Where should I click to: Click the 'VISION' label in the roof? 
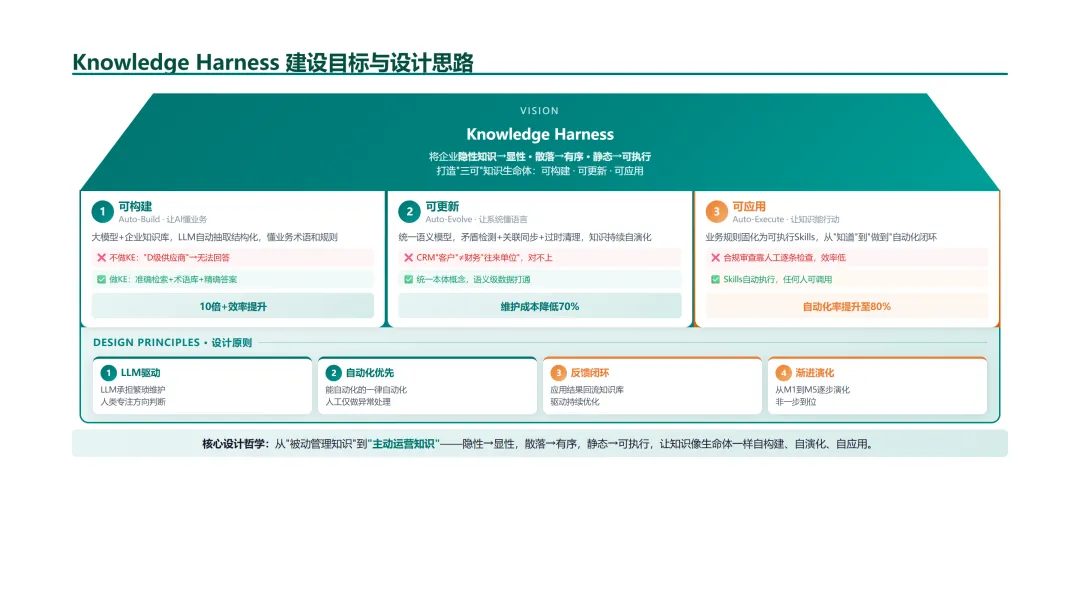tap(539, 111)
